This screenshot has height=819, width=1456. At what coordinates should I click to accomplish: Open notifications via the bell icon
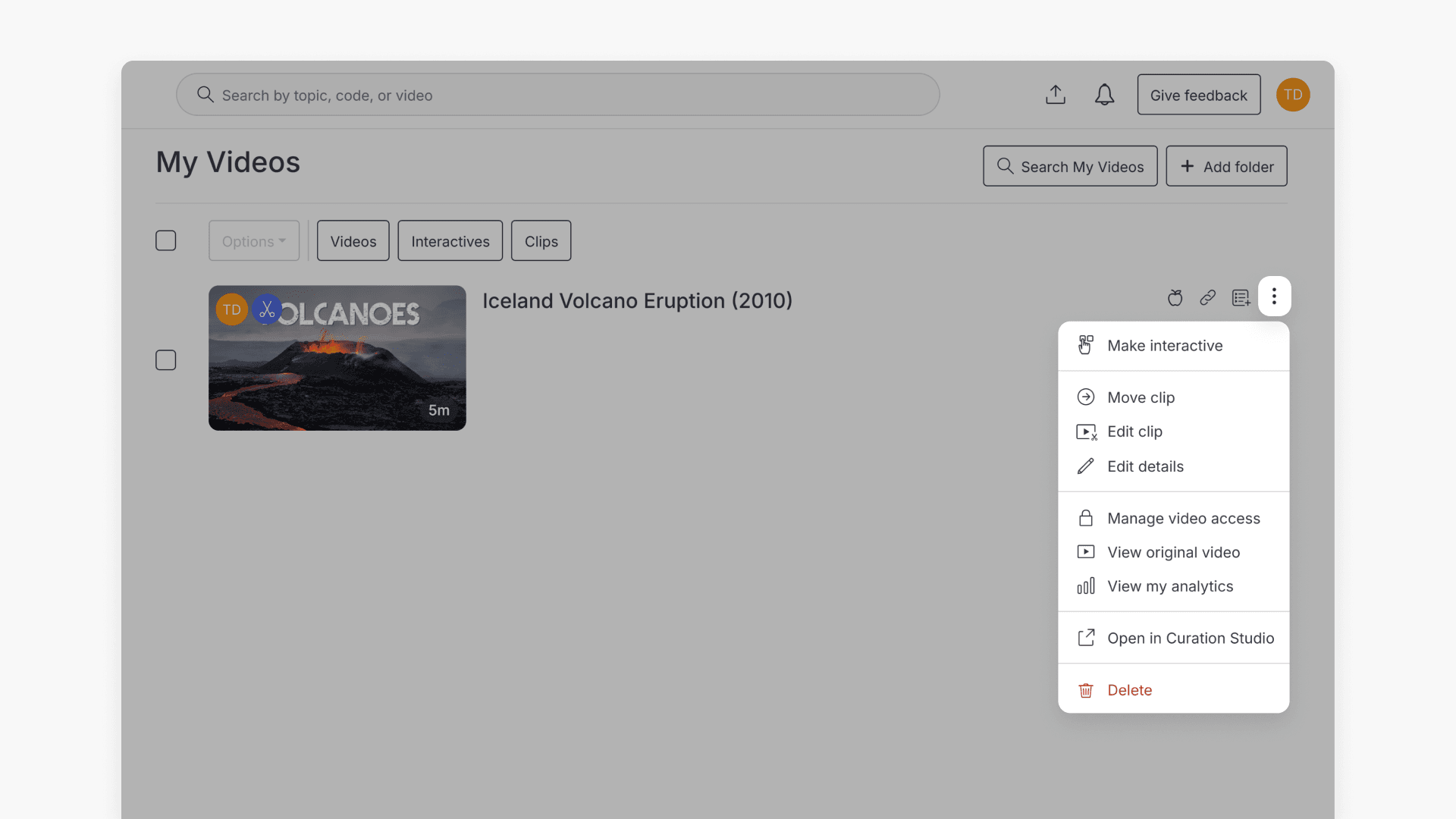coord(1104,94)
